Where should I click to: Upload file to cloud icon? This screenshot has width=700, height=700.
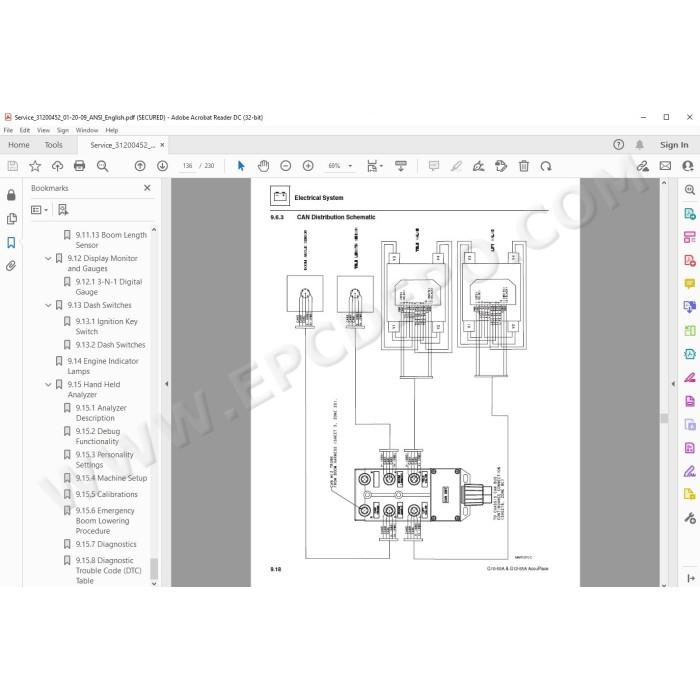coord(57,166)
